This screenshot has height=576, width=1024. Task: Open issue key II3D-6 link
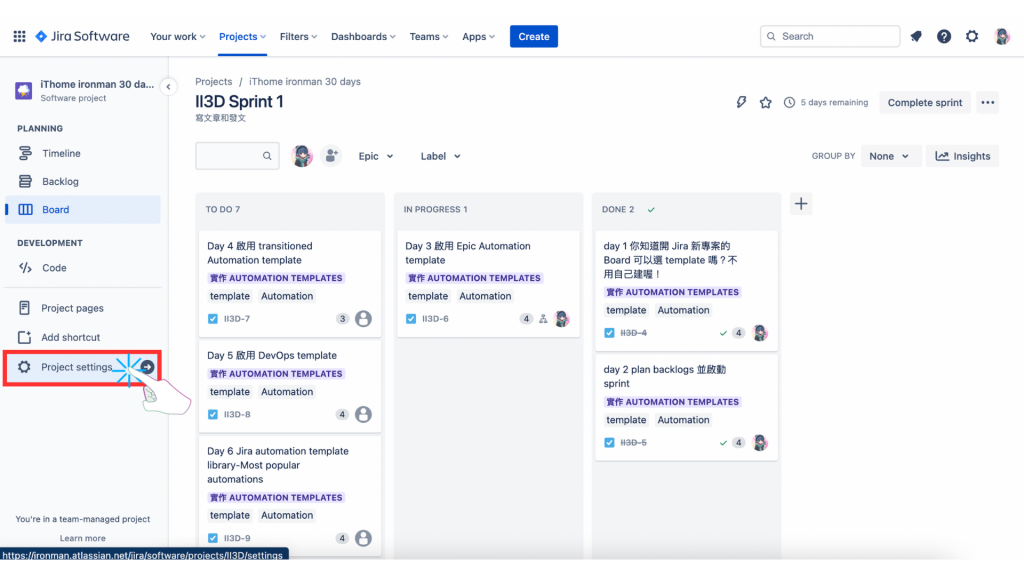tap(436, 319)
